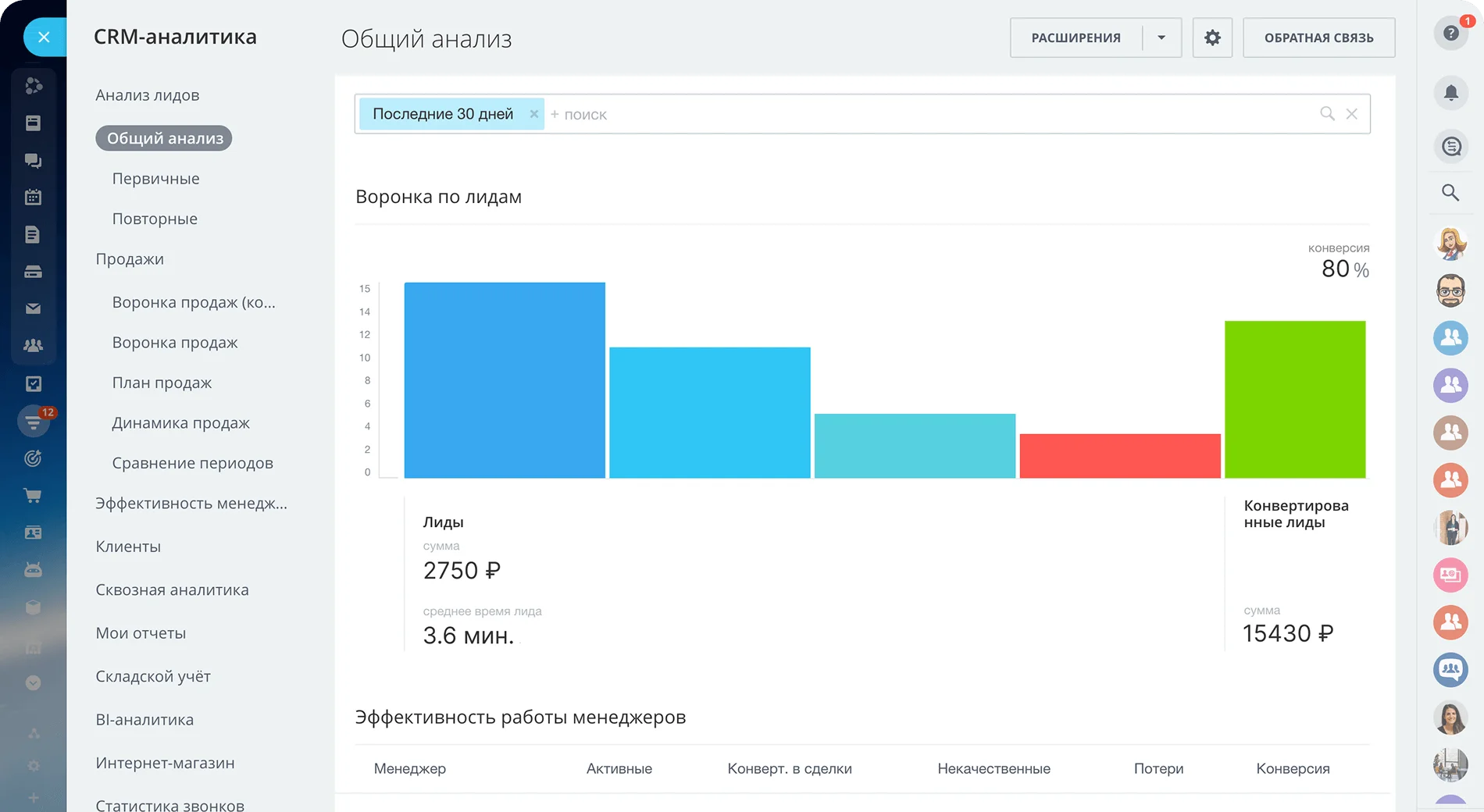Image resolution: width=1484 pixels, height=812 pixels.
Task: Open notifications bell in right panel
Action: [x=1450, y=93]
